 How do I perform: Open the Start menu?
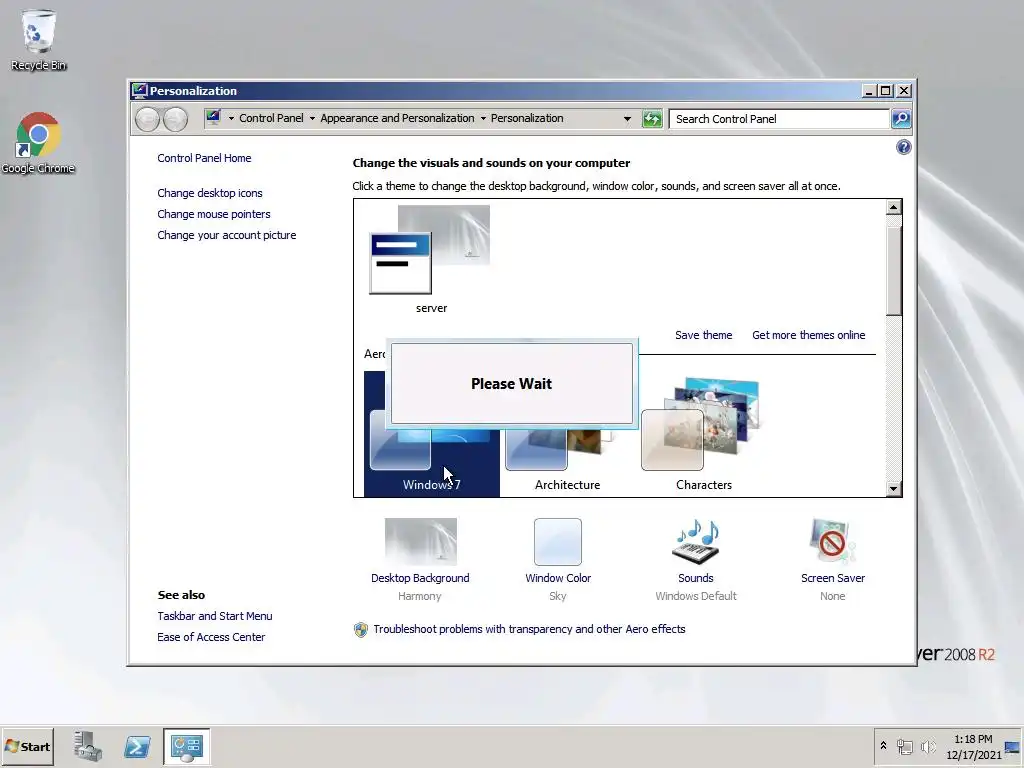pyautogui.click(x=27, y=746)
